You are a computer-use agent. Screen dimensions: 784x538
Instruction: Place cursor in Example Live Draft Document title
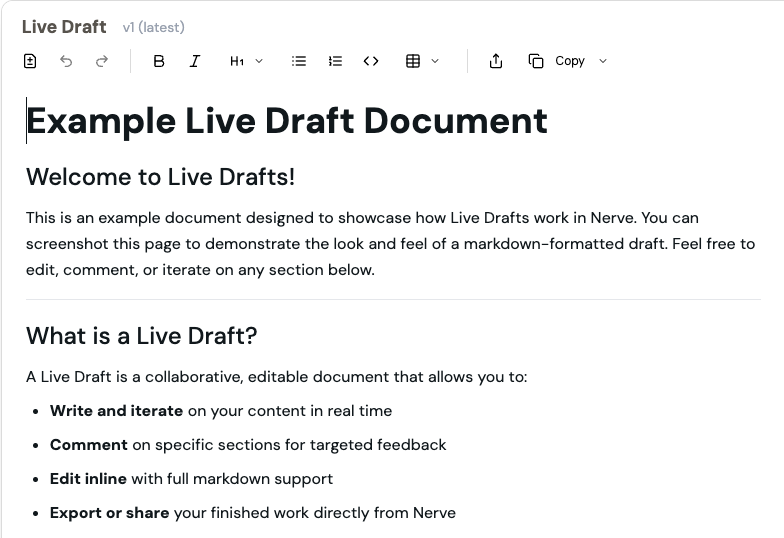287,121
